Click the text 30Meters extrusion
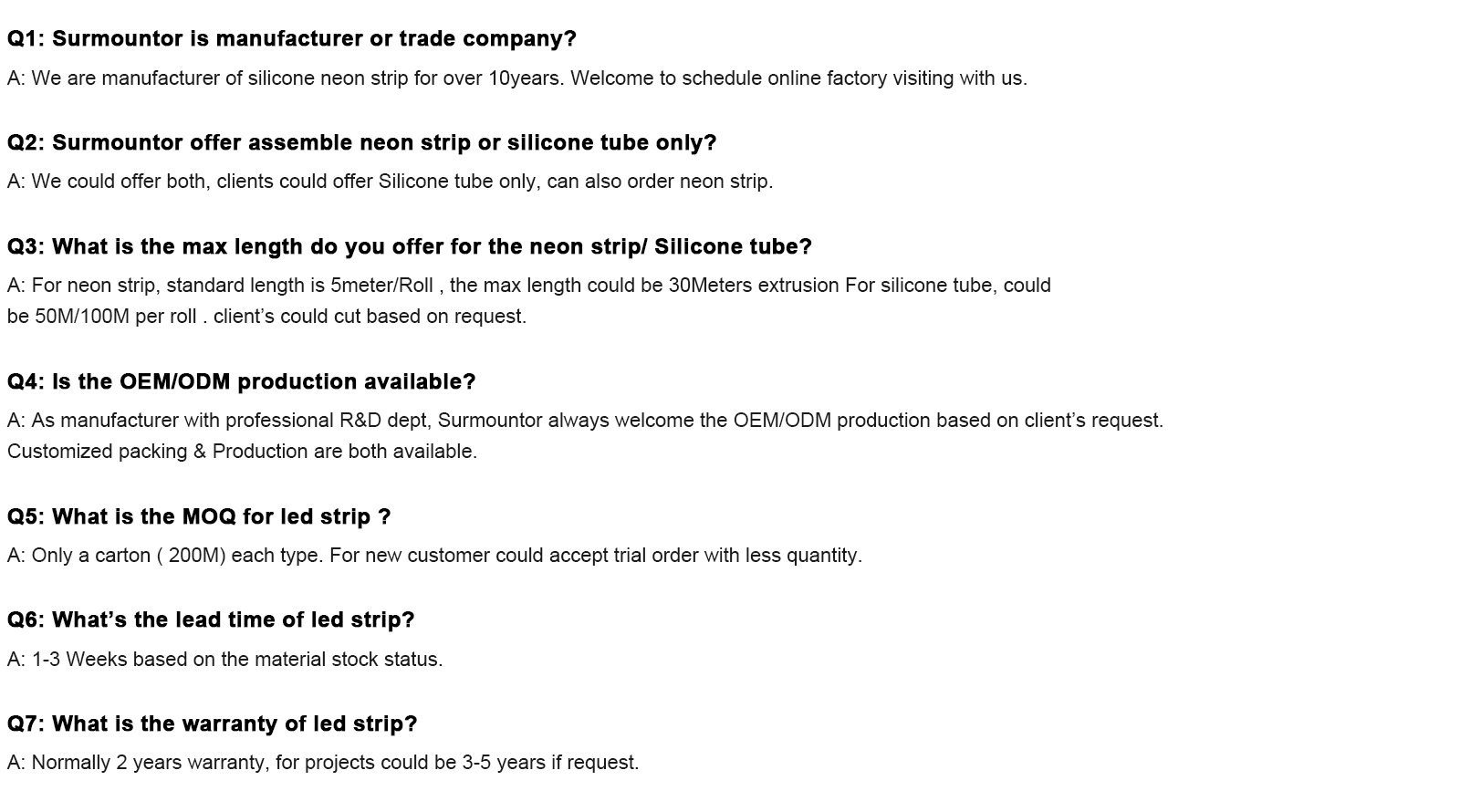Screen dimensions: 1460x812 (754, 286)
